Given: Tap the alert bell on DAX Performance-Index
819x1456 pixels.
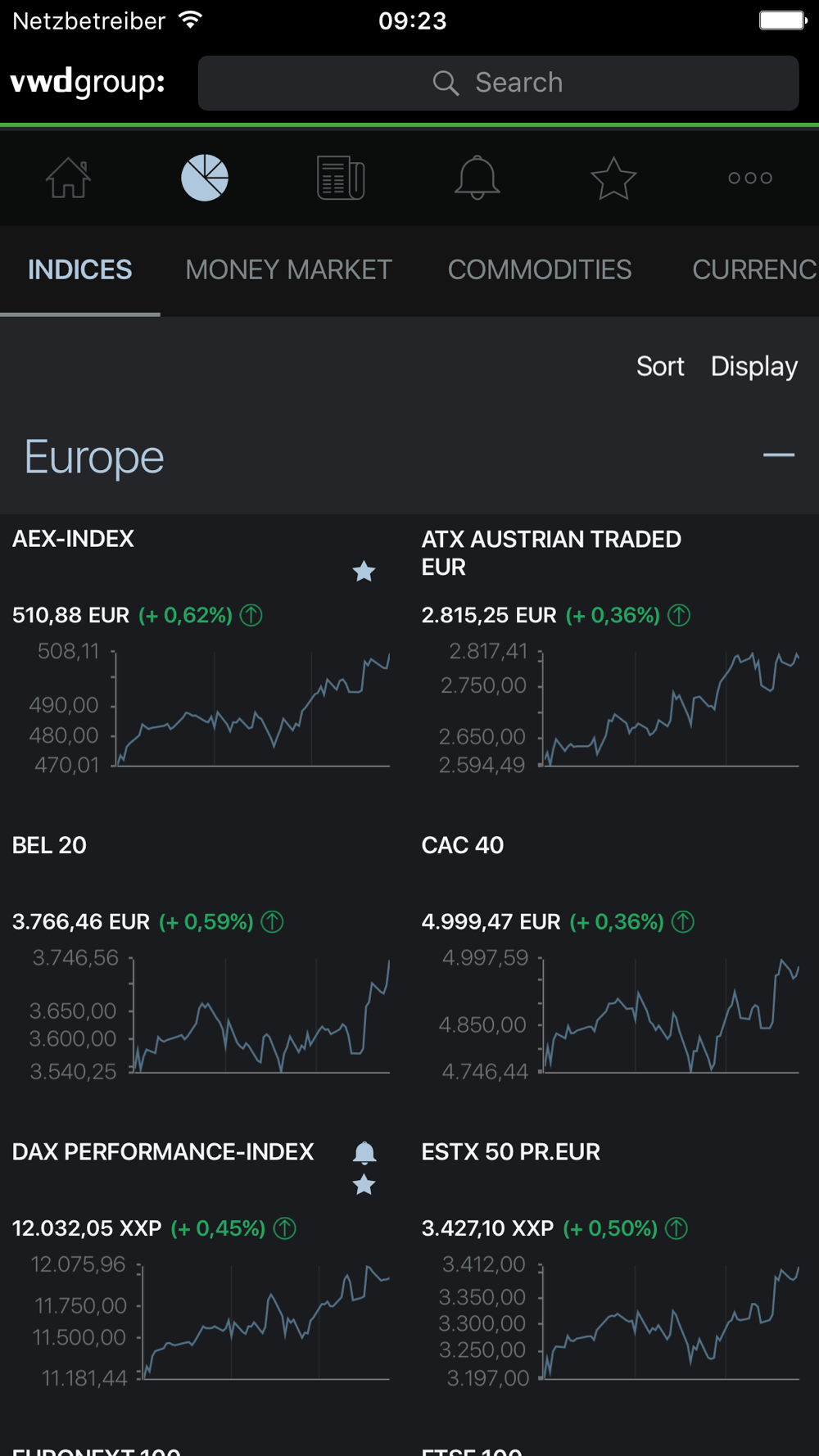Looking at the screenshot, I should pyautogui.click(x=364, y=1153).
